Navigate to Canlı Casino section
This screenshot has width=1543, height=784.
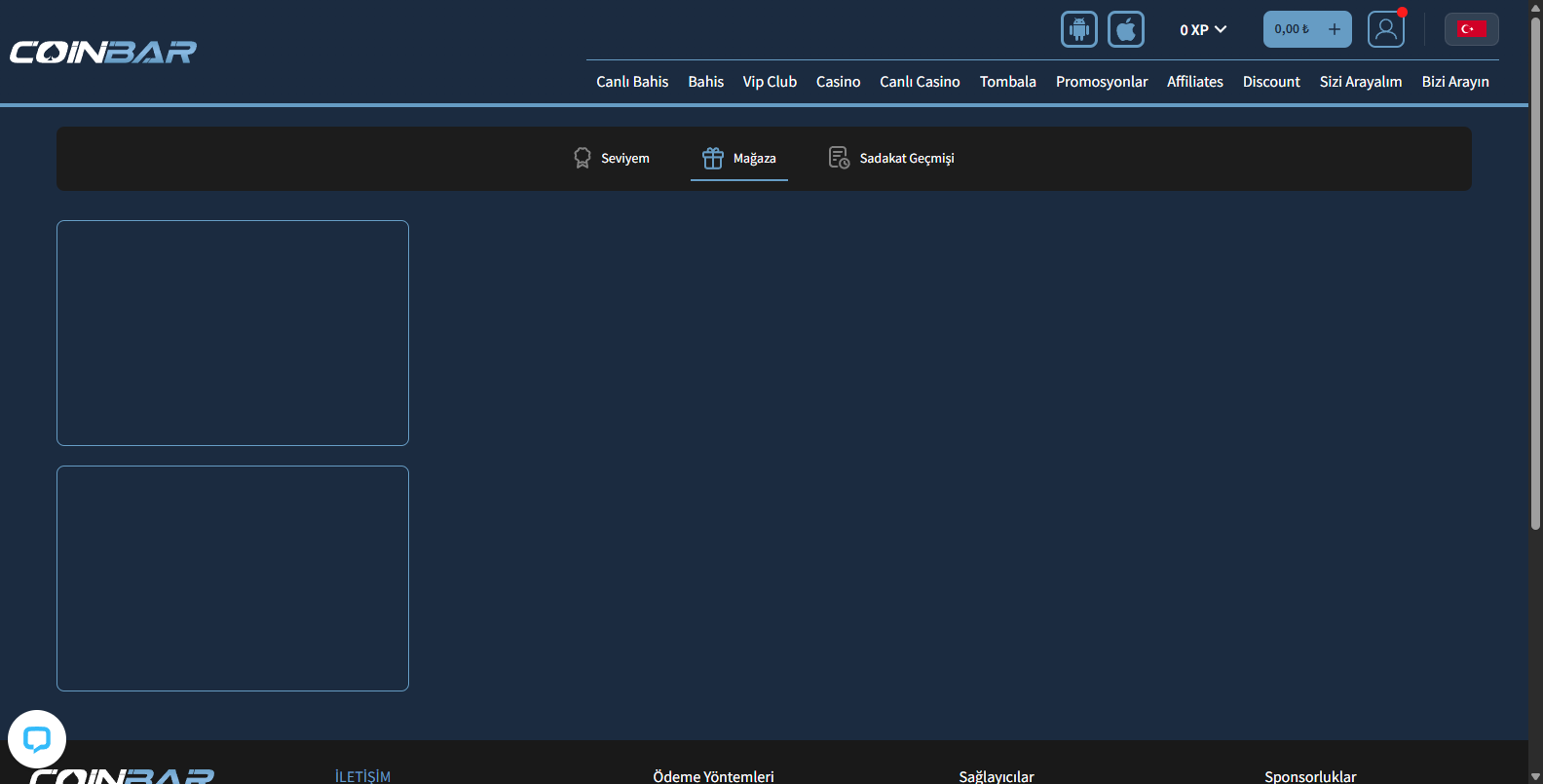(920, 82)
